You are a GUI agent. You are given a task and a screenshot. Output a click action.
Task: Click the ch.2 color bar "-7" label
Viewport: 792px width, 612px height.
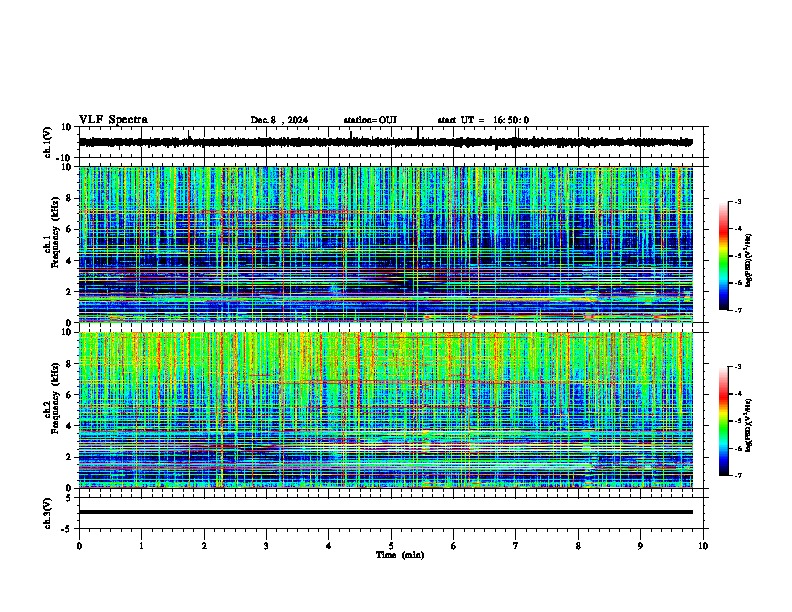click(x=737, y=475)
